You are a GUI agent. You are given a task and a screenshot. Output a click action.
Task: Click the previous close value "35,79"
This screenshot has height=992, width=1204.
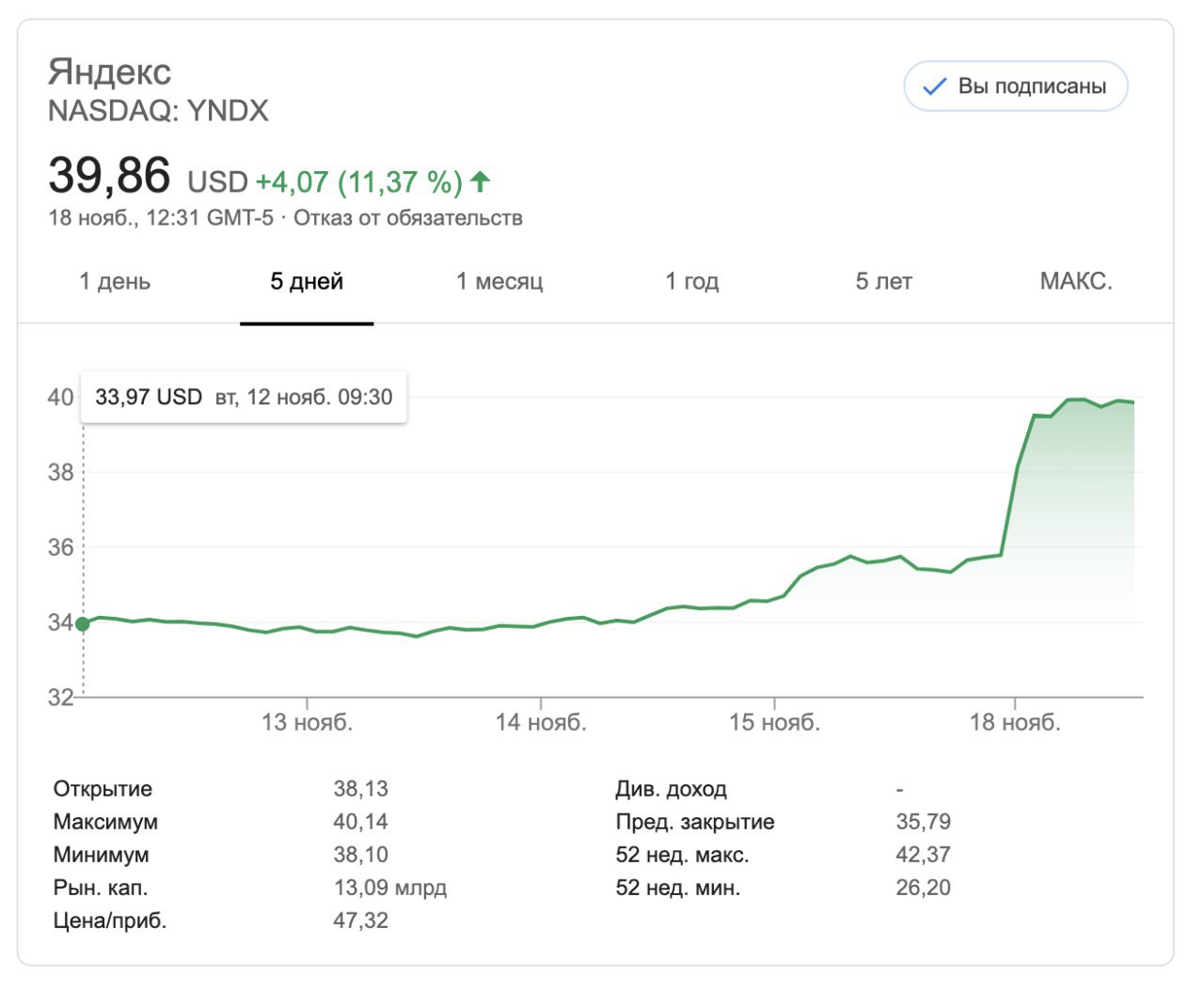coord(923,822)
